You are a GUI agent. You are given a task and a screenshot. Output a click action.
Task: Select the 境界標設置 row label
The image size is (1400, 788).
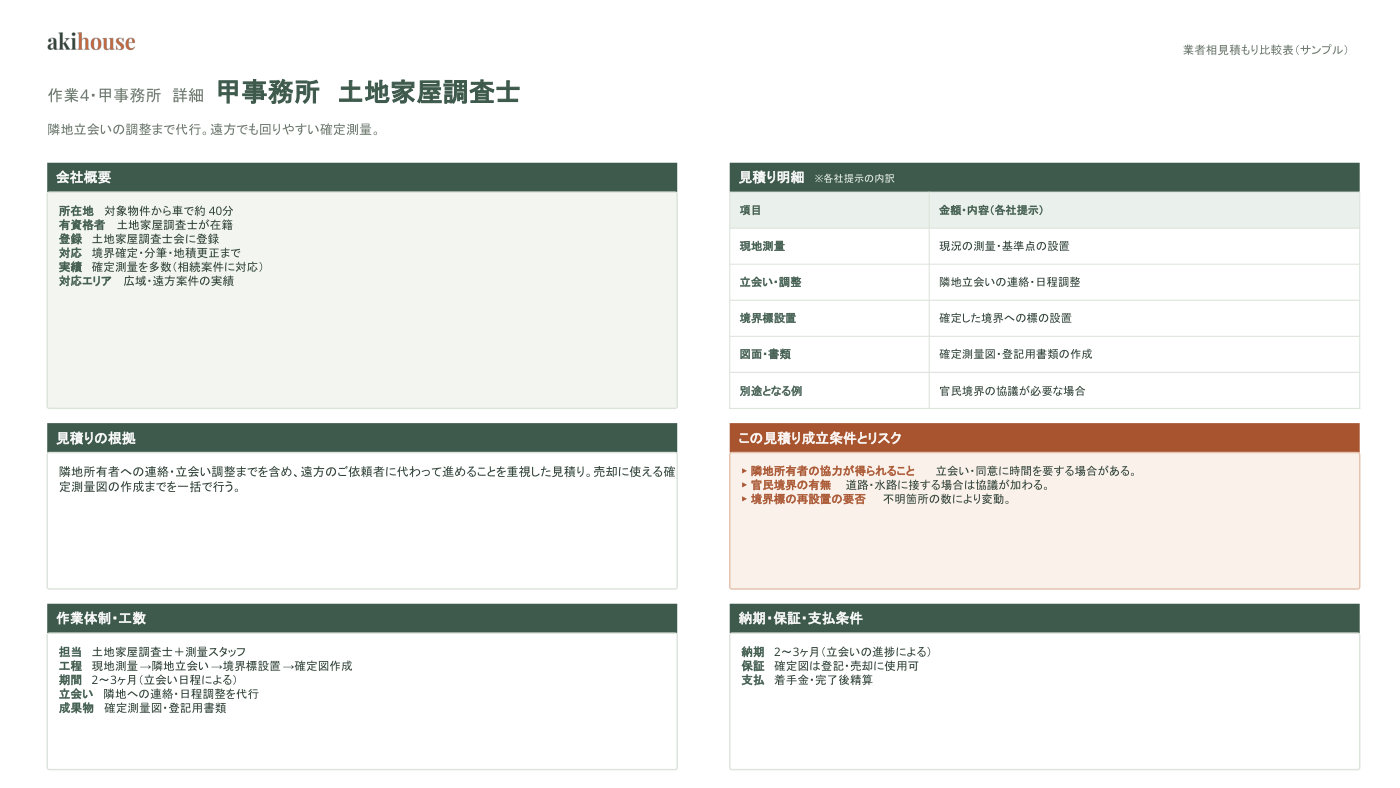click(x=768, y=318)
